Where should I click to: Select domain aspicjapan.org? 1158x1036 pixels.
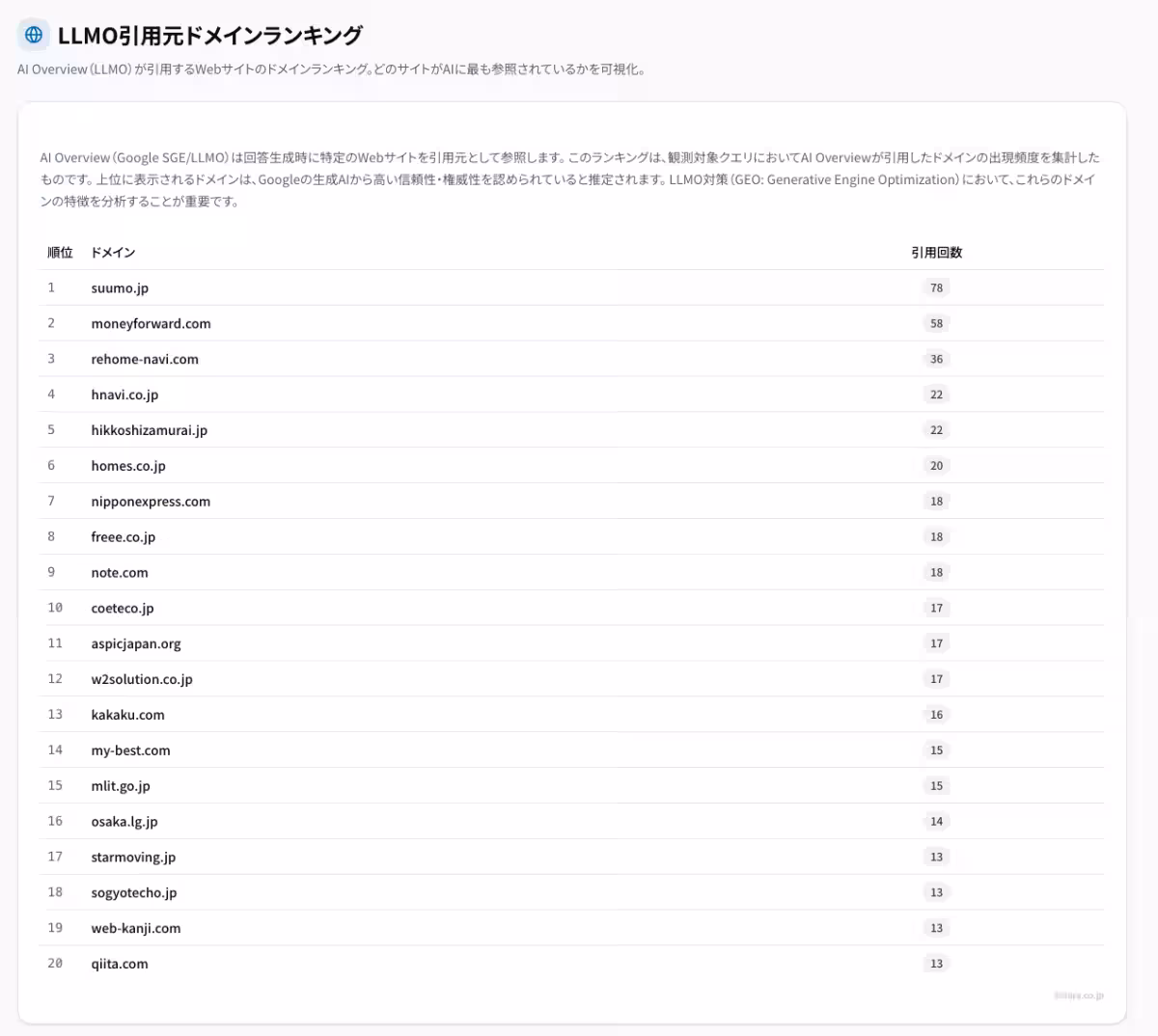(136, 644)
